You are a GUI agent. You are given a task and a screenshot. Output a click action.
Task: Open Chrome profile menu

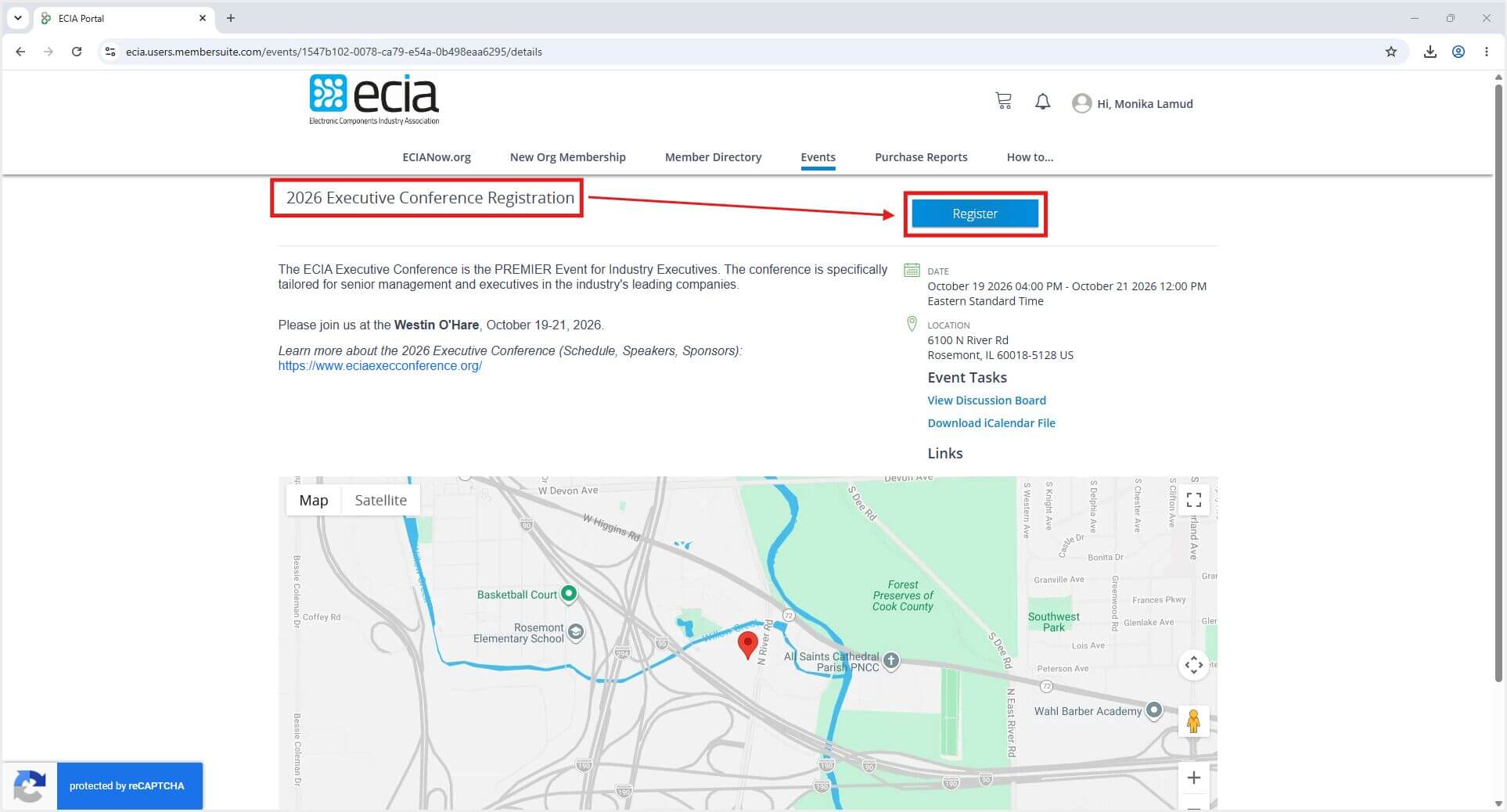(x=1458, y=52)
